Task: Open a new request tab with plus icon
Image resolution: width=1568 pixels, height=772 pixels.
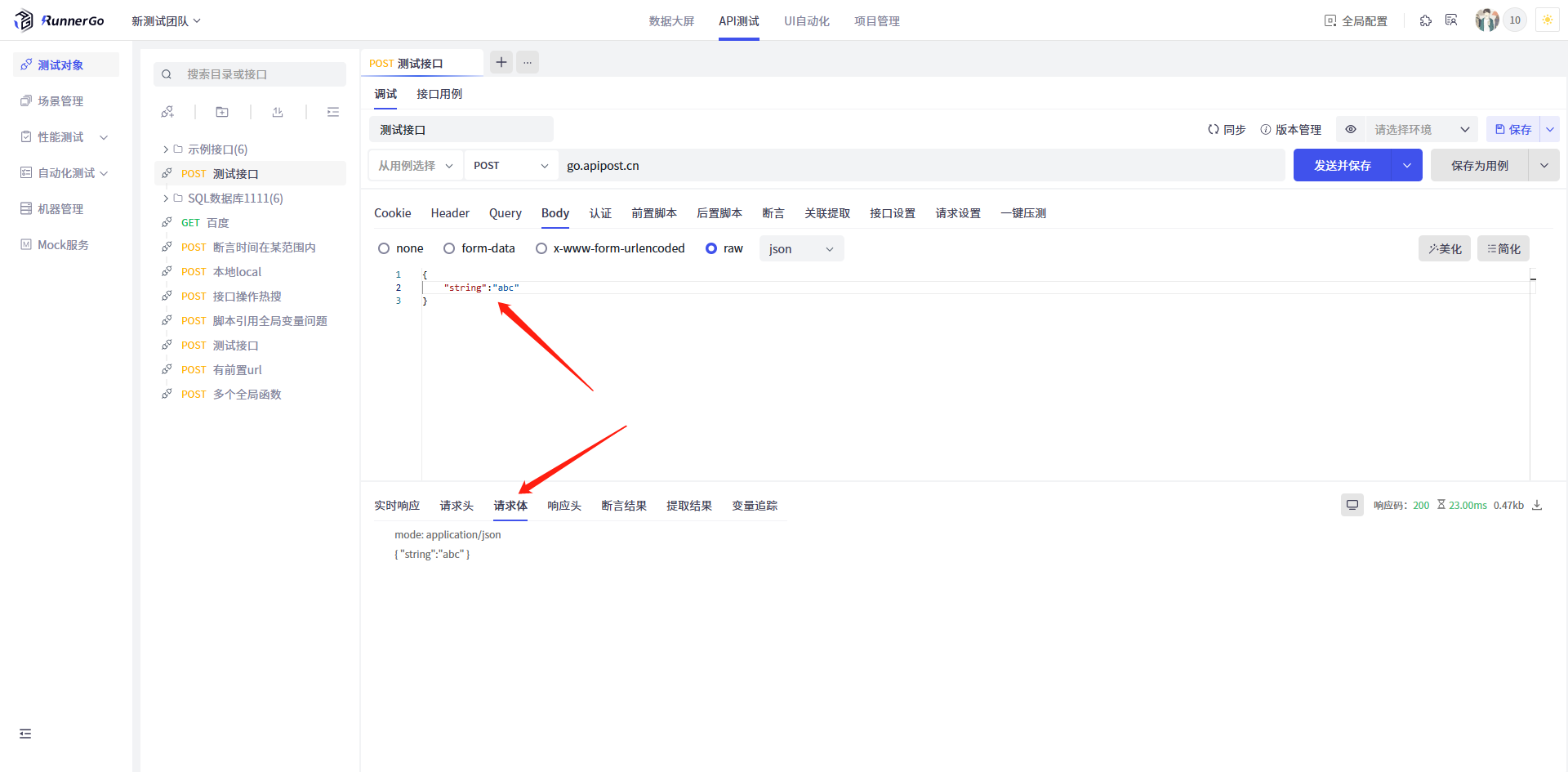Action: tap(501, 62)
